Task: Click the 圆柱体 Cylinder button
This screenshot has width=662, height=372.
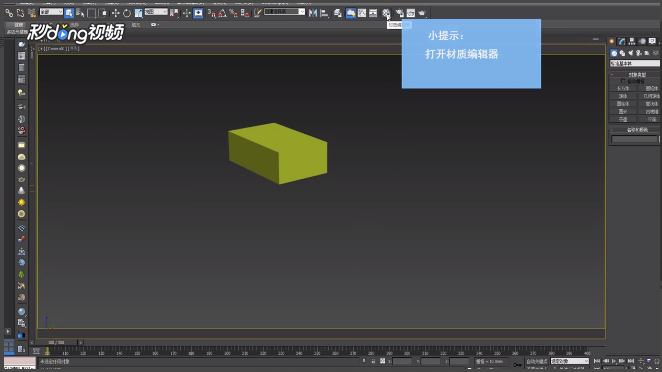Action: coord(623,103)
